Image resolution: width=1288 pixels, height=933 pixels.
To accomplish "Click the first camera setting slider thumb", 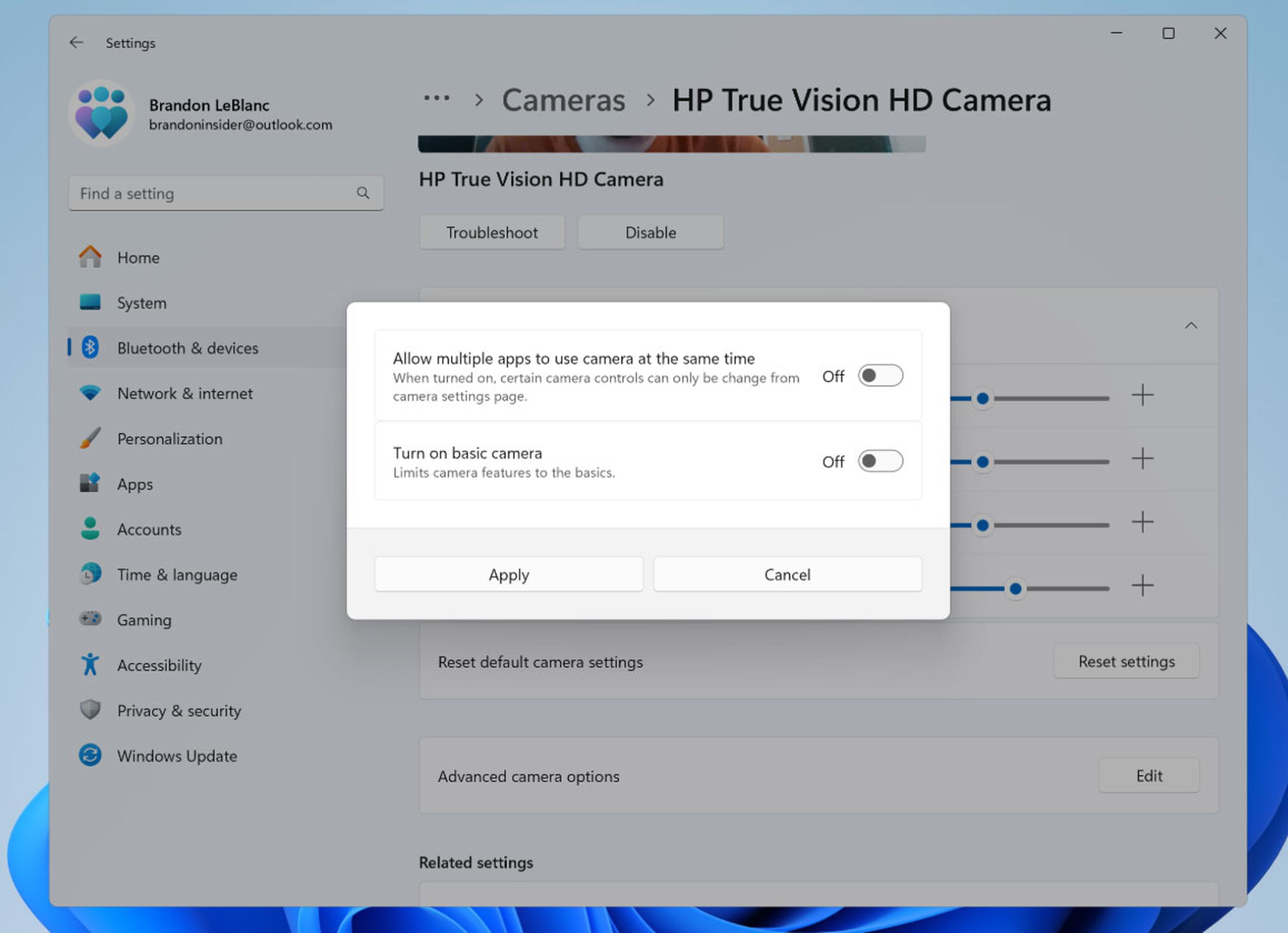I will 982,398.
